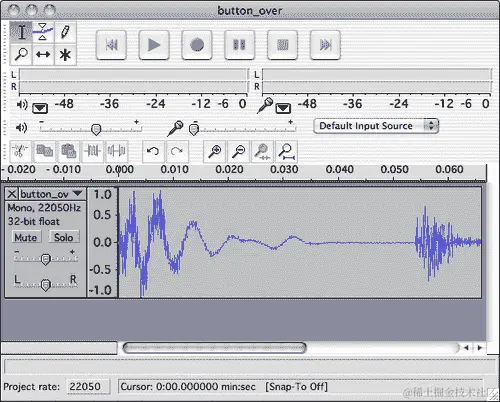Select the Multi-tool asterisk
This screenshot has width=500, height=402.
pyautogui.click(x=65, y=54)
